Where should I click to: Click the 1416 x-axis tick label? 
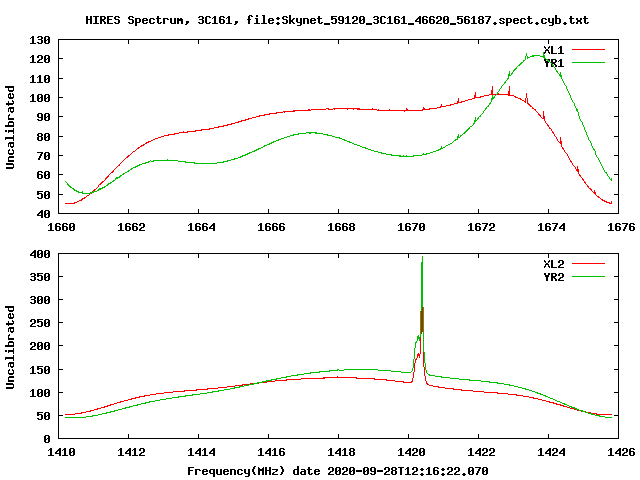point(271,452)
